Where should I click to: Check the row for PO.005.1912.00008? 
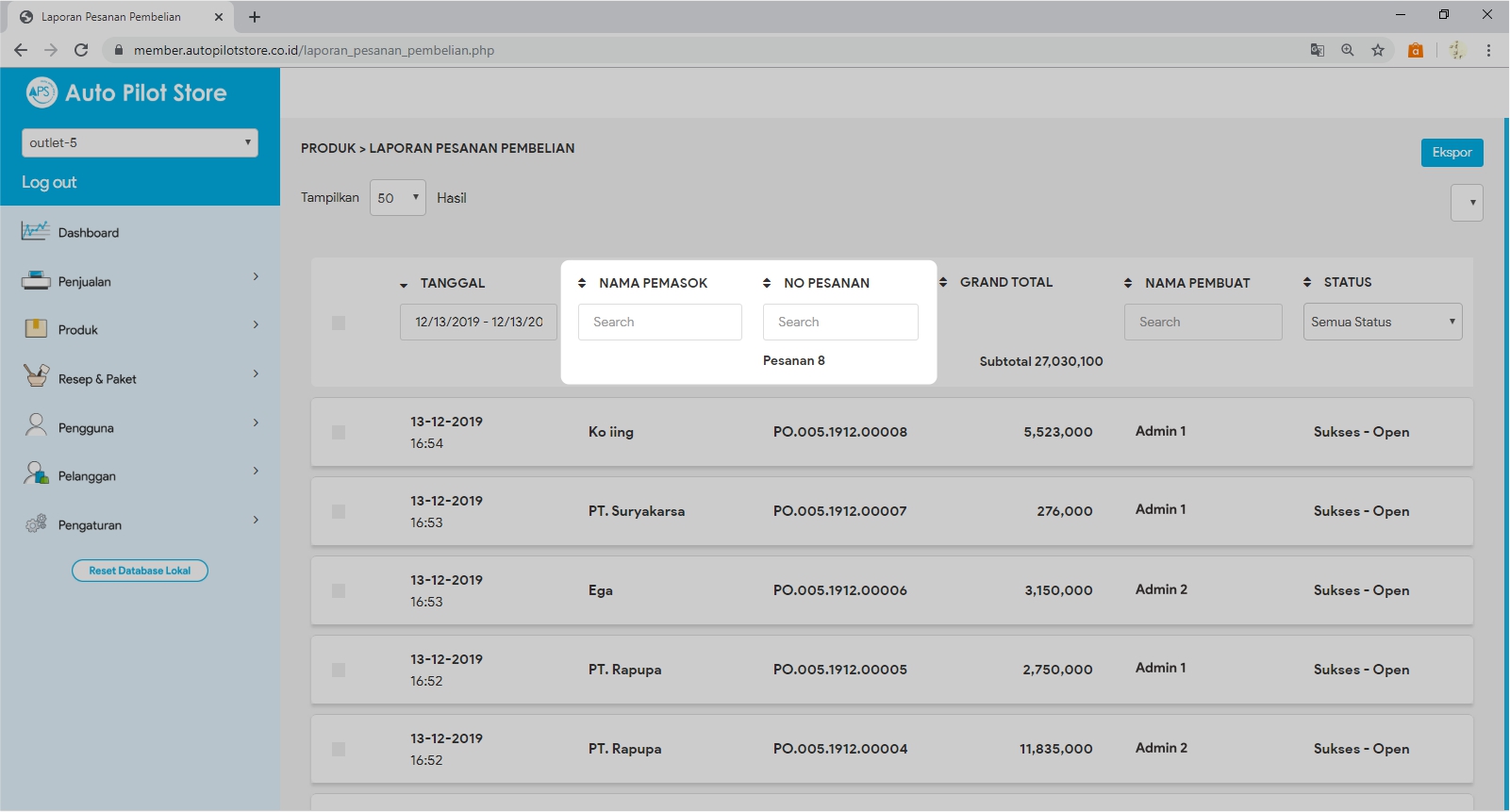click(339, 432)
